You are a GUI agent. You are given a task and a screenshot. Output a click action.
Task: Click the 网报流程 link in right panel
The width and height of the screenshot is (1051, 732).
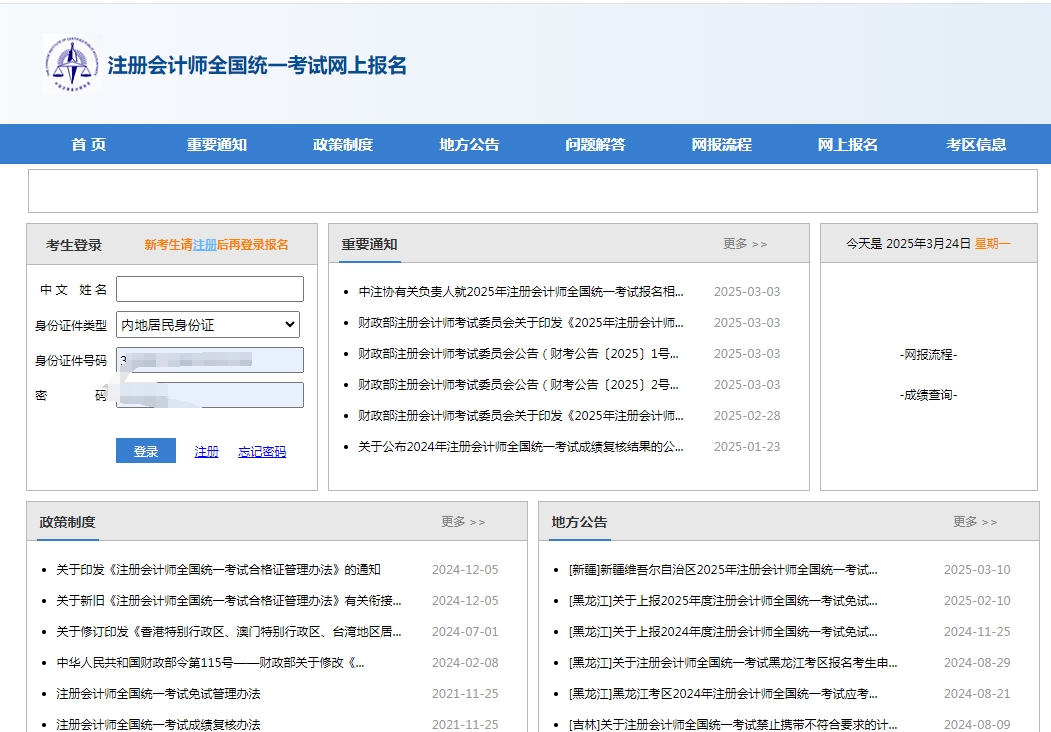(x=928, y=353)
